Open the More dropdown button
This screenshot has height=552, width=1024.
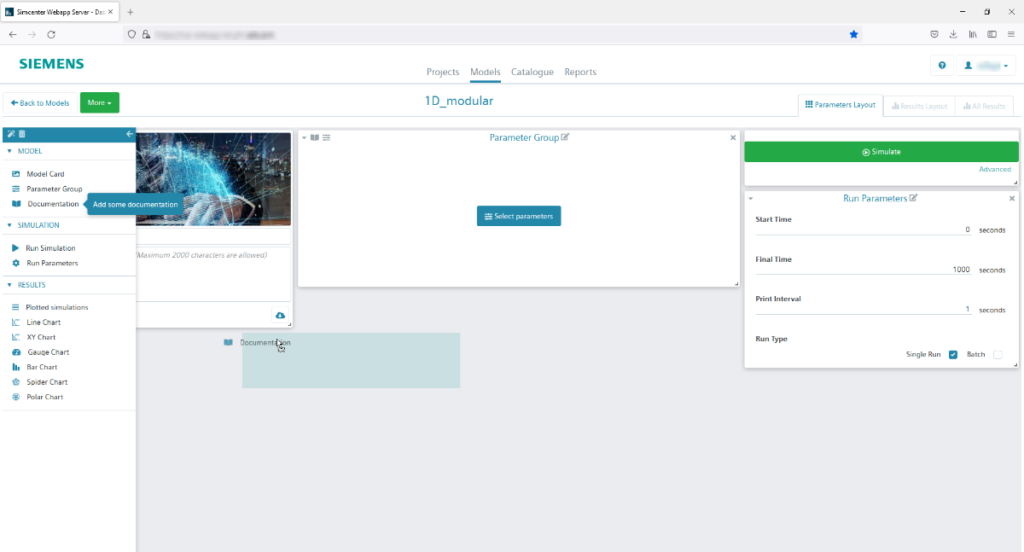coord(99,103)
